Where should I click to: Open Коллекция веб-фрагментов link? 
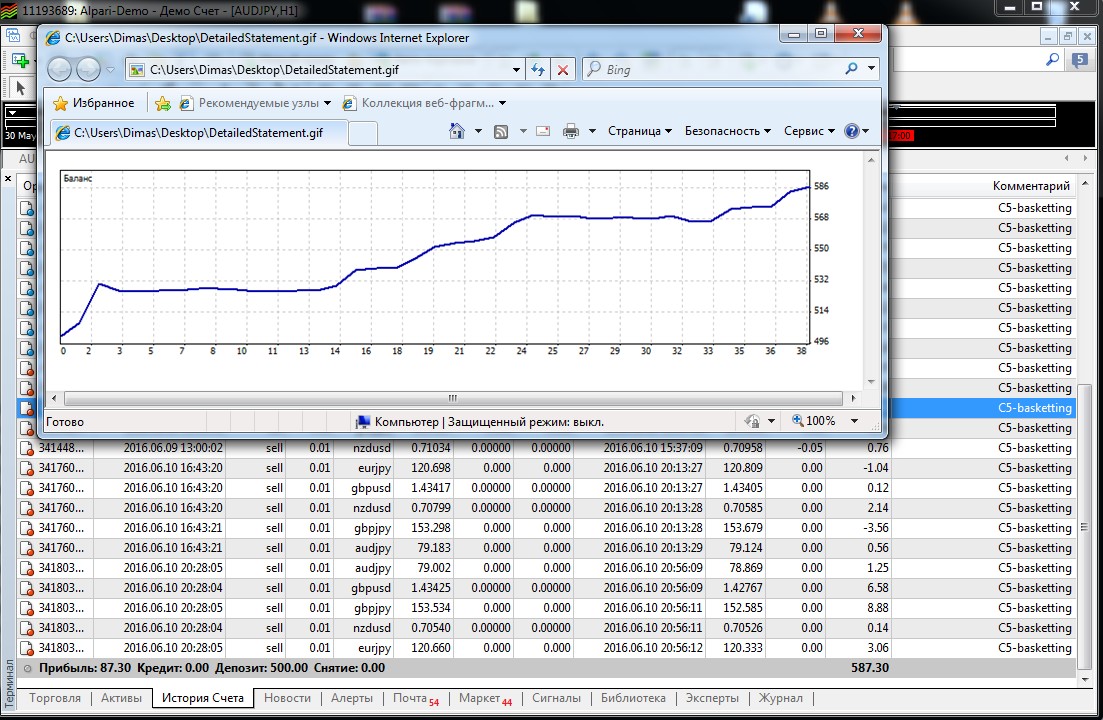tap(424, 103)
